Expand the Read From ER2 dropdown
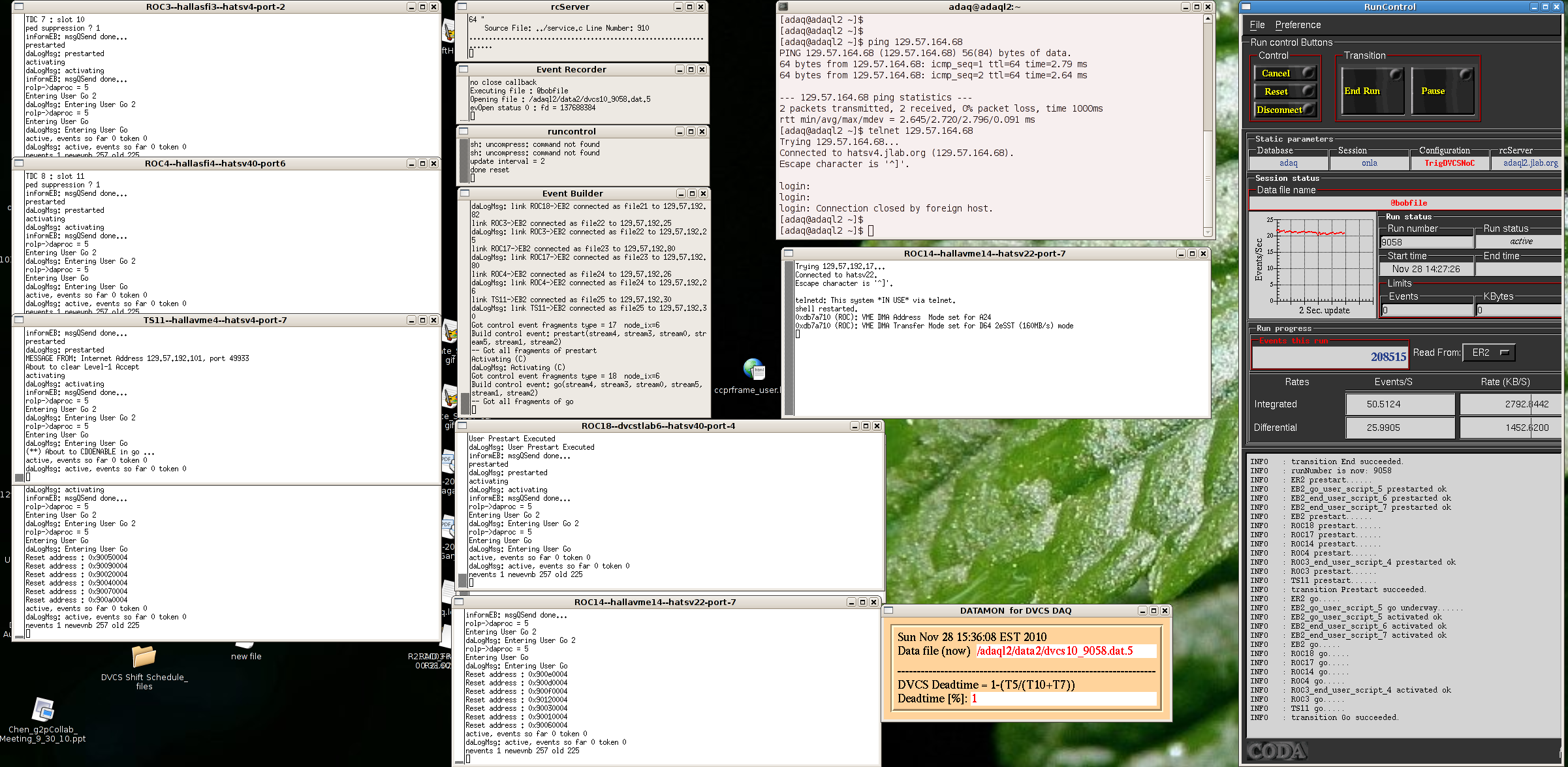 (x=1488, y=352)
